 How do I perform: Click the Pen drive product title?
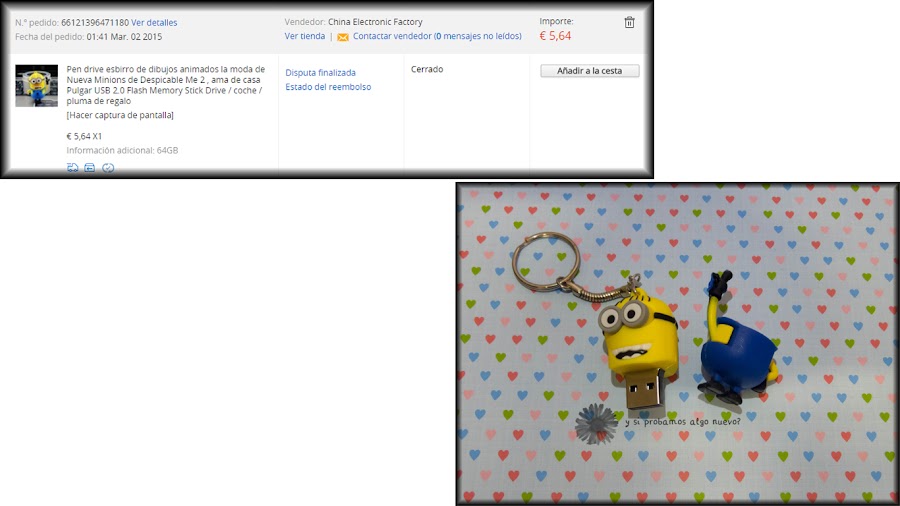tap(166, 85)
